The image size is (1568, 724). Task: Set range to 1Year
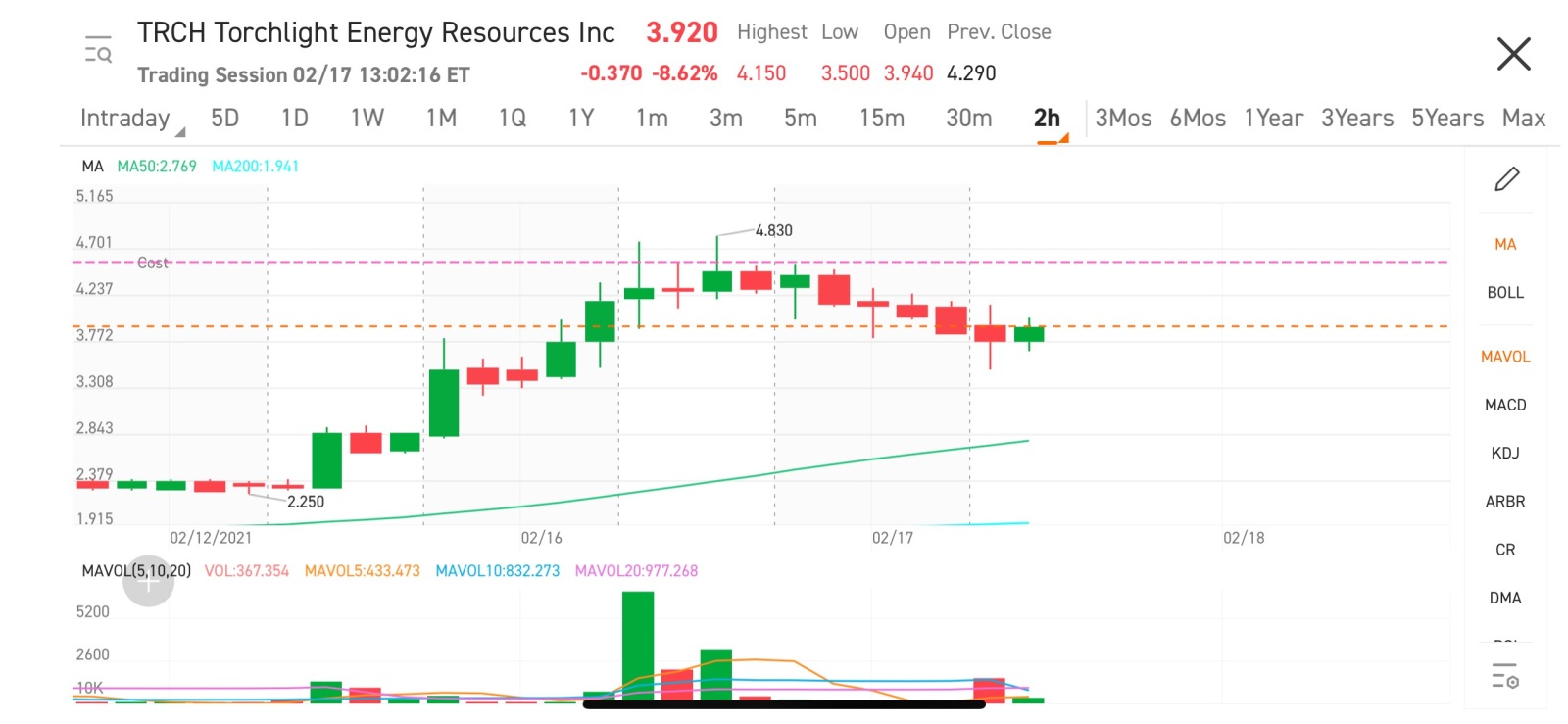tap(1273, 119)
